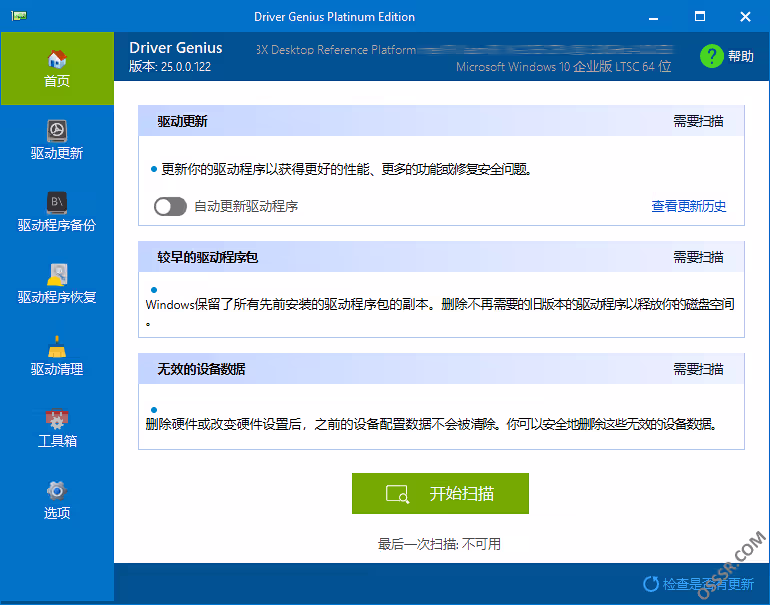770x605 pixels.
Task: Click the scan magnifier icon in 开始扫描
Action: click(x=397, y=494)
